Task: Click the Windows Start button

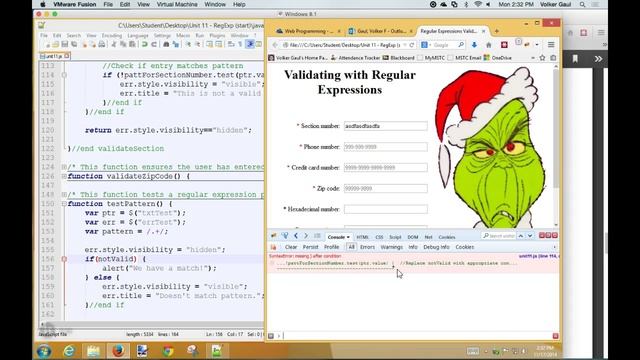Action: 44,351
